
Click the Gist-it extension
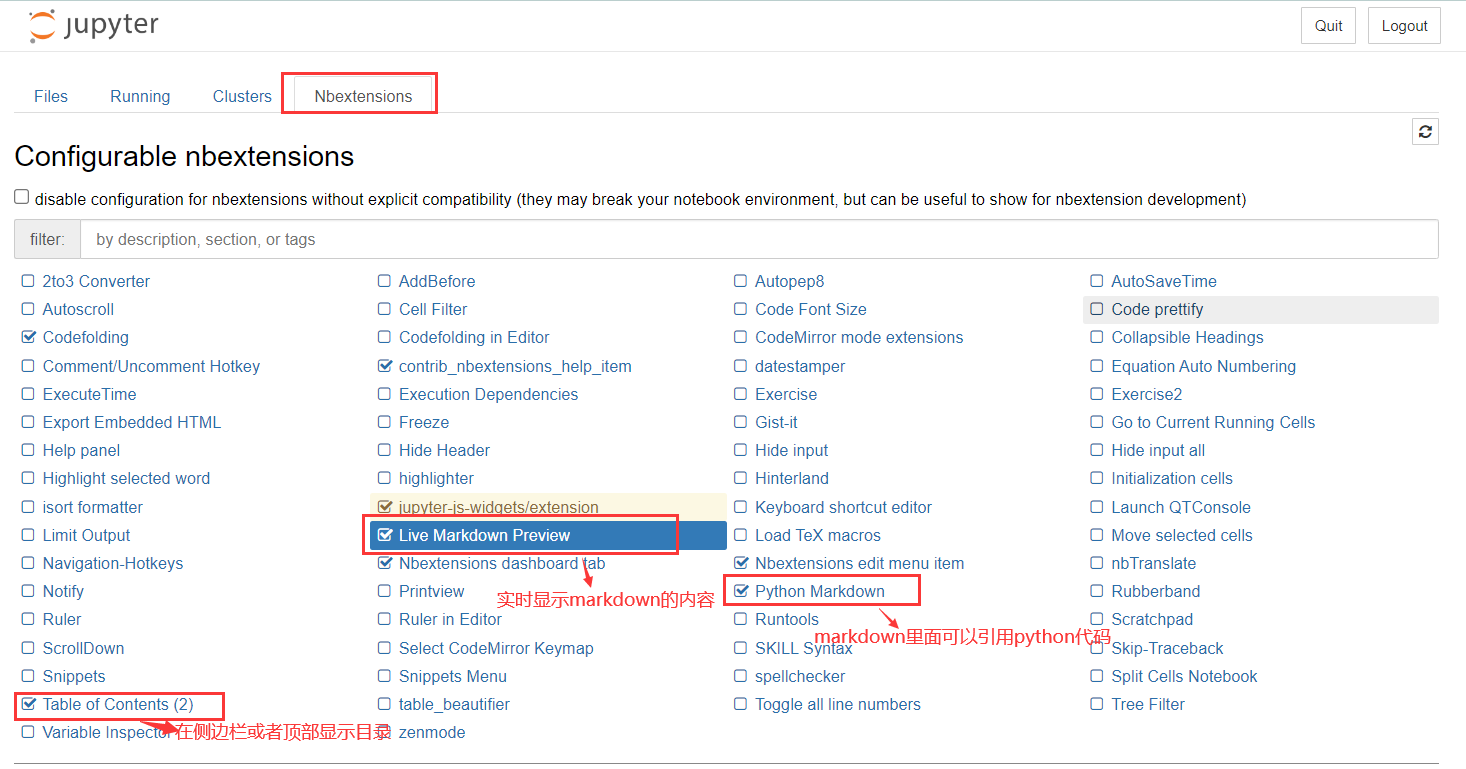click(x=776, y=423)
